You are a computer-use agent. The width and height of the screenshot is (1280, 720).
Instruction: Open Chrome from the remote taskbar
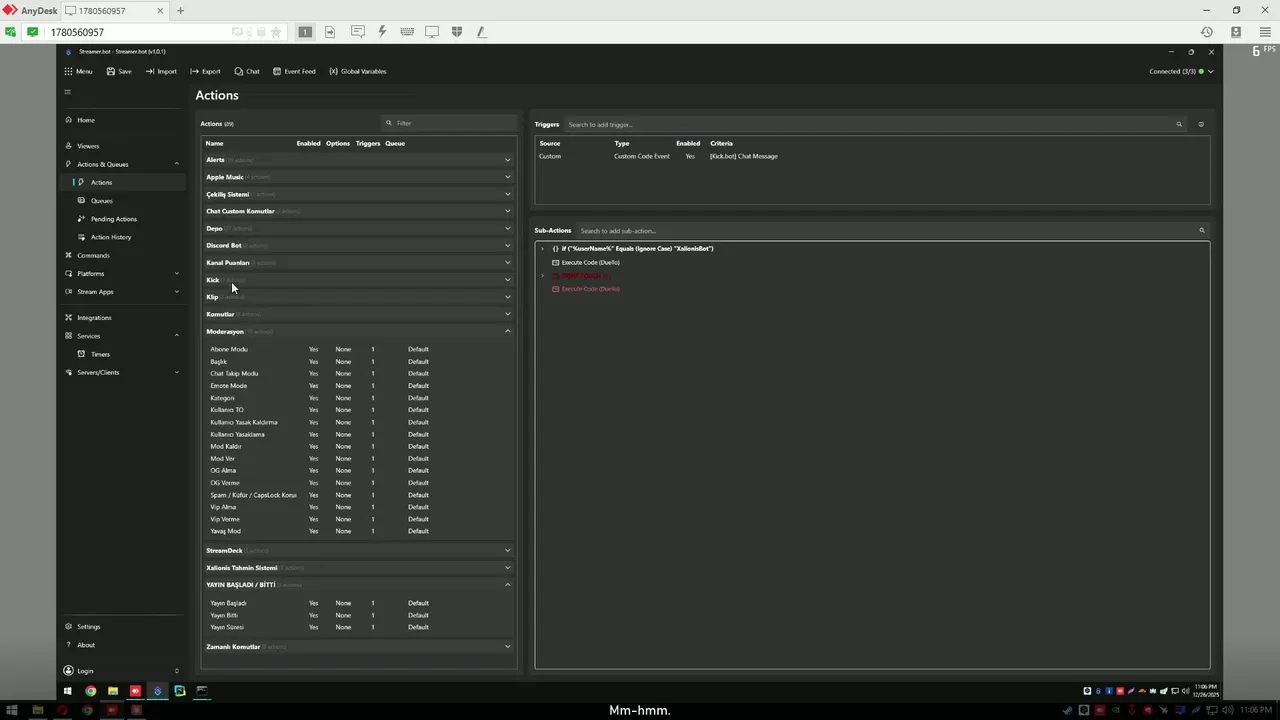coord(90,691)
